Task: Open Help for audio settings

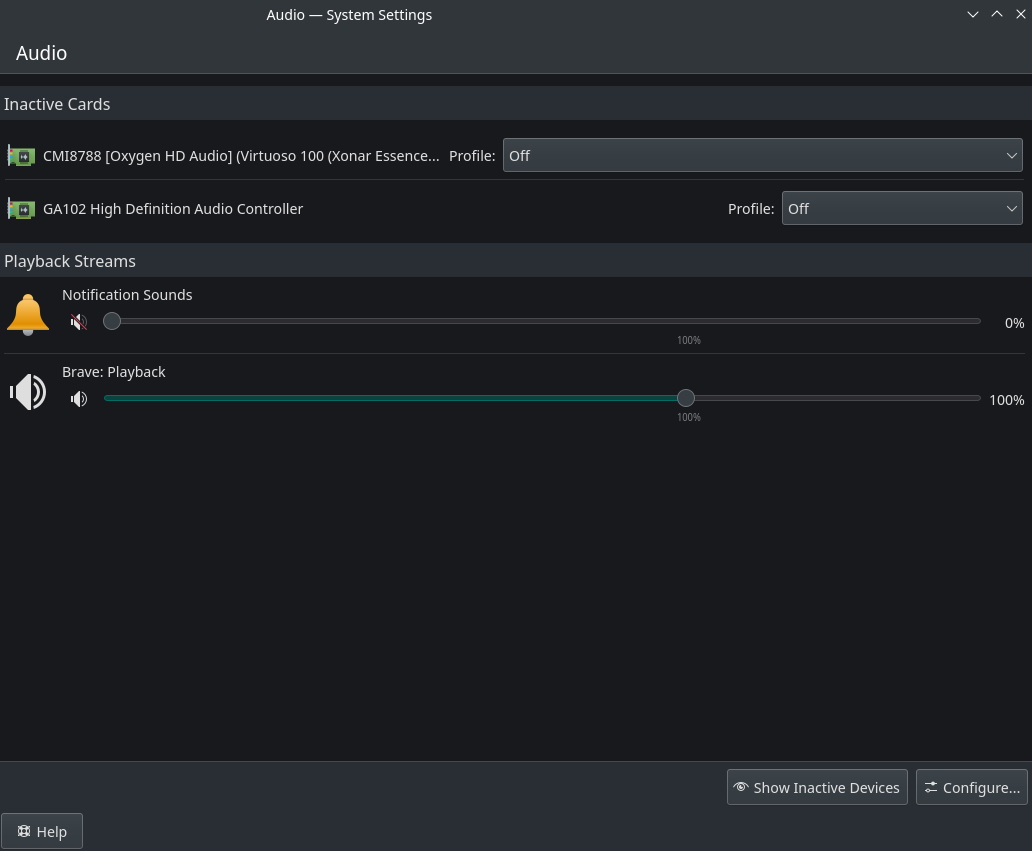Action: [x=42, y=831]
